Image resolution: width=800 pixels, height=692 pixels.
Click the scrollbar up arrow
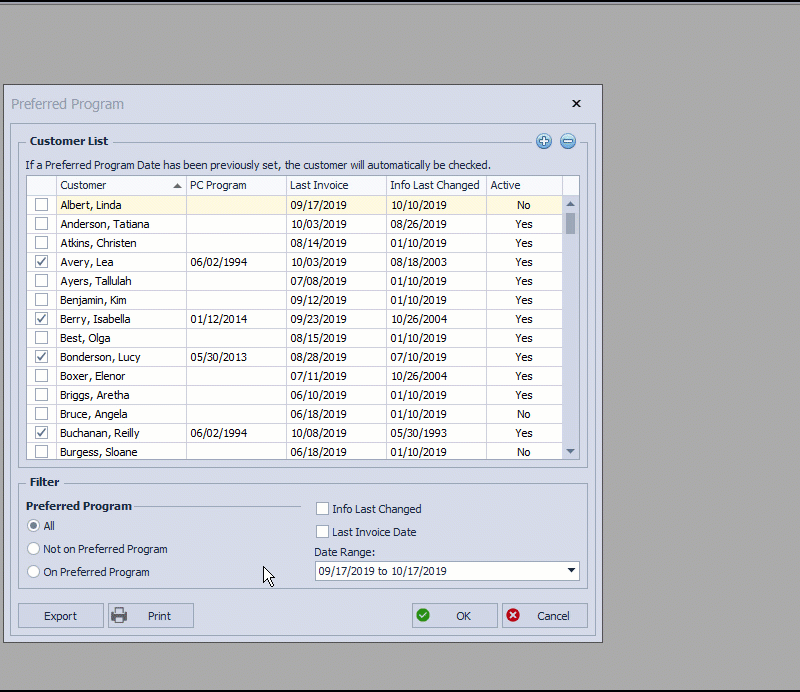pyautogui.click(x=570, y=204)
